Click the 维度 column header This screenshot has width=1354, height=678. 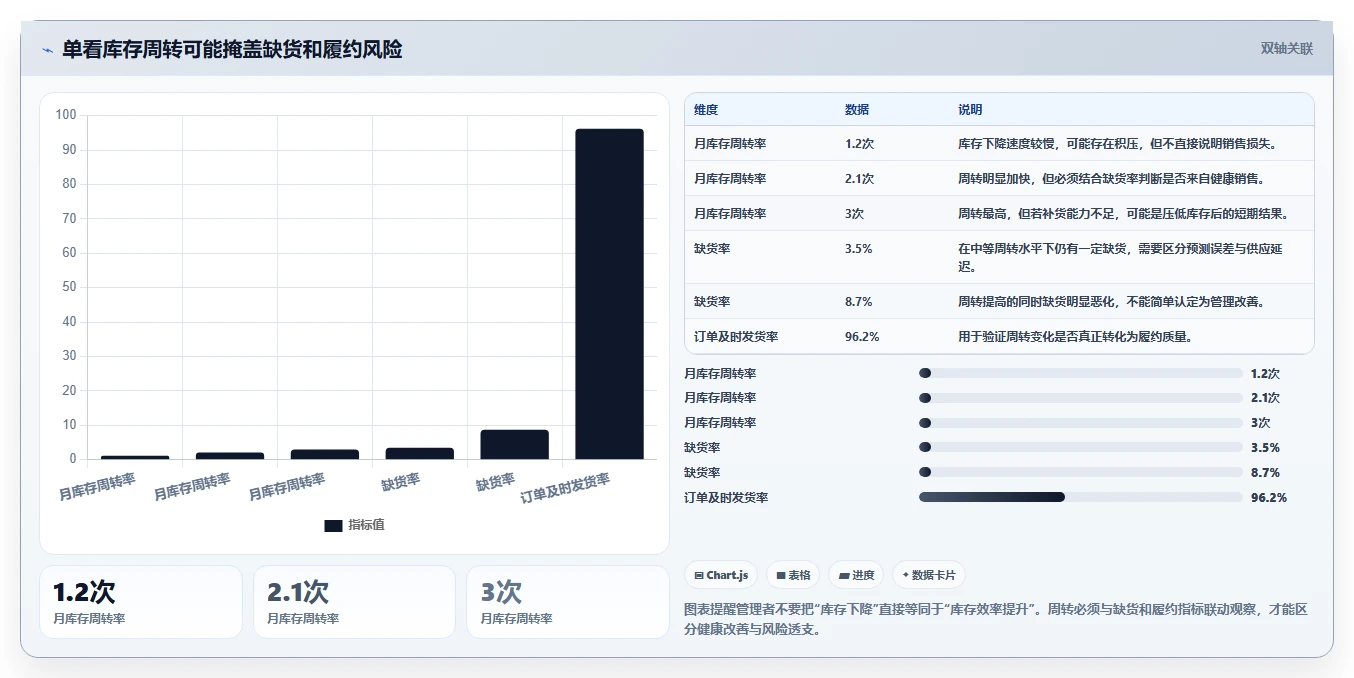point(706,110)
